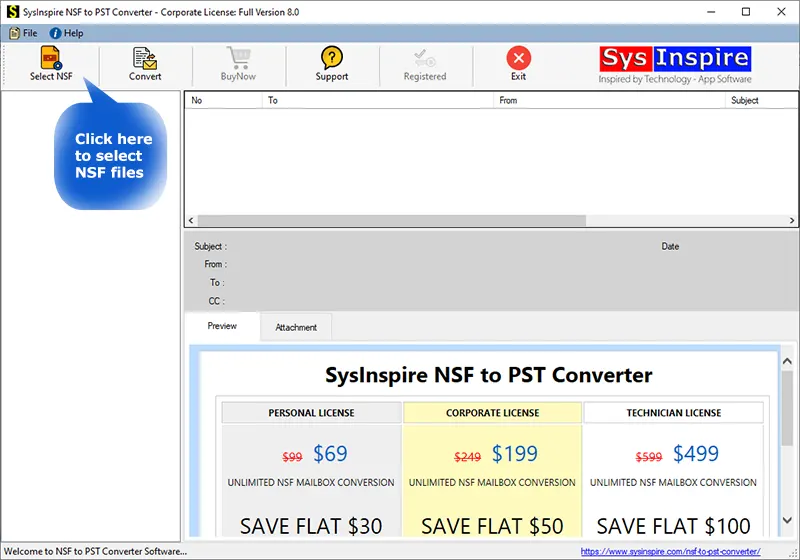Click the From label in message details

(215, 264)
